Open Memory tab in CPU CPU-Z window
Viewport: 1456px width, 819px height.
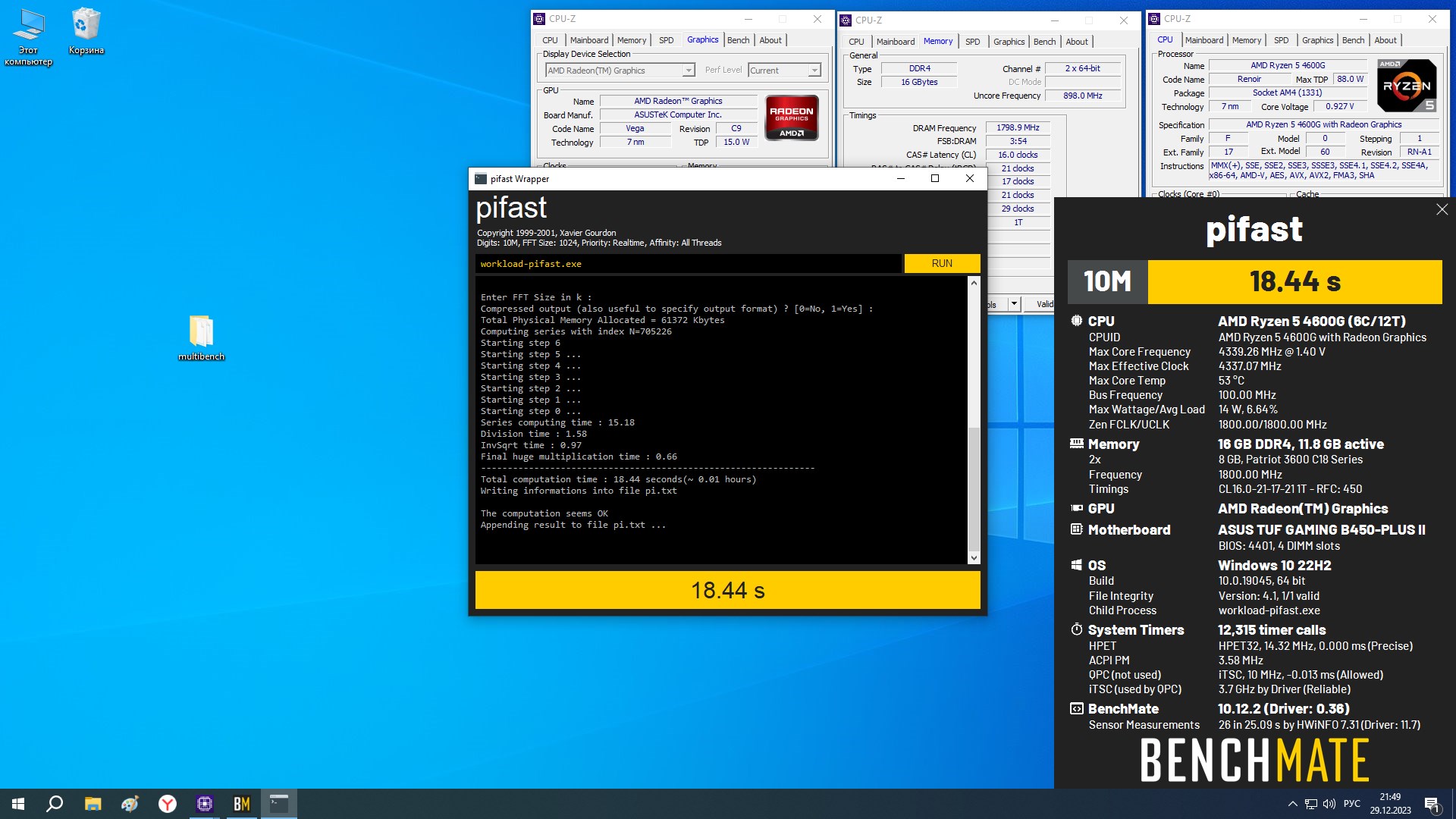(x=1246, y=40)
